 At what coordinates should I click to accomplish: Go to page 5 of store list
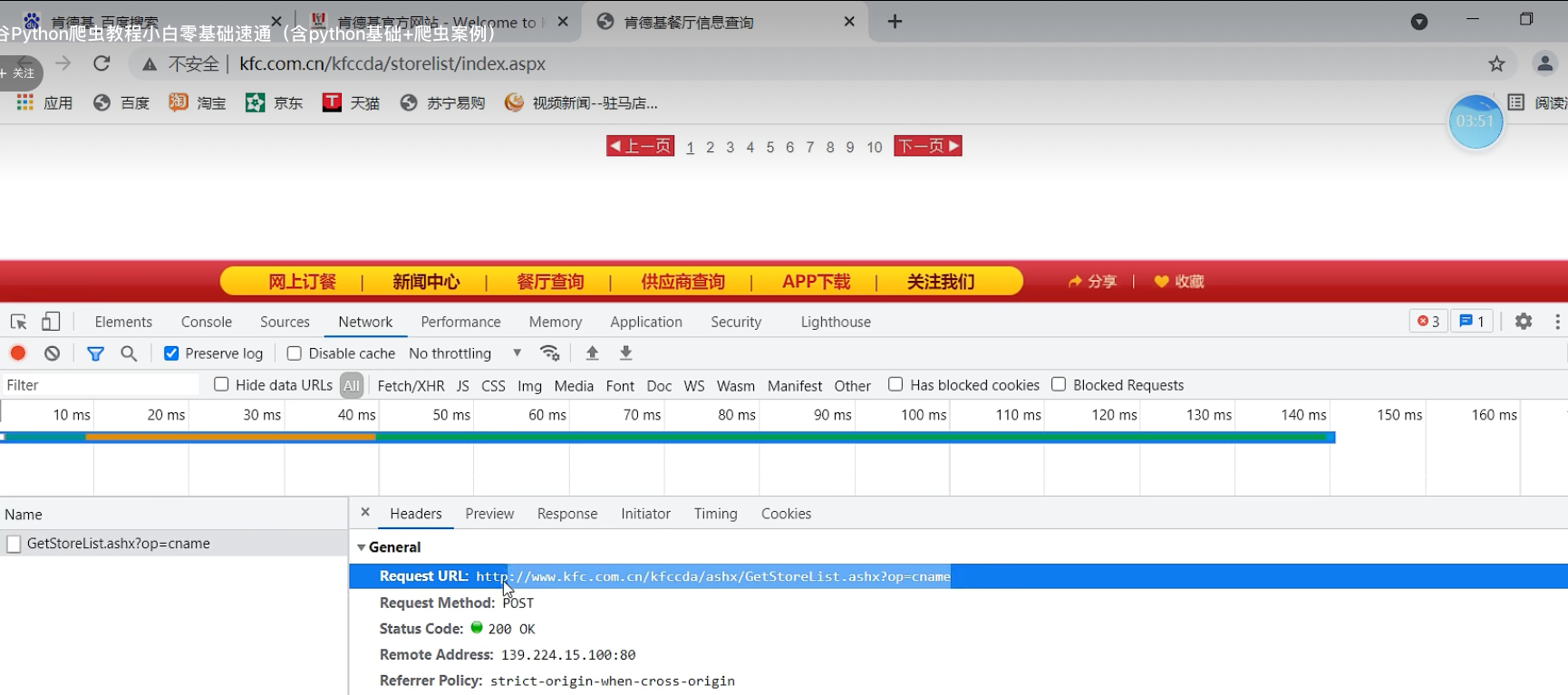770,147
